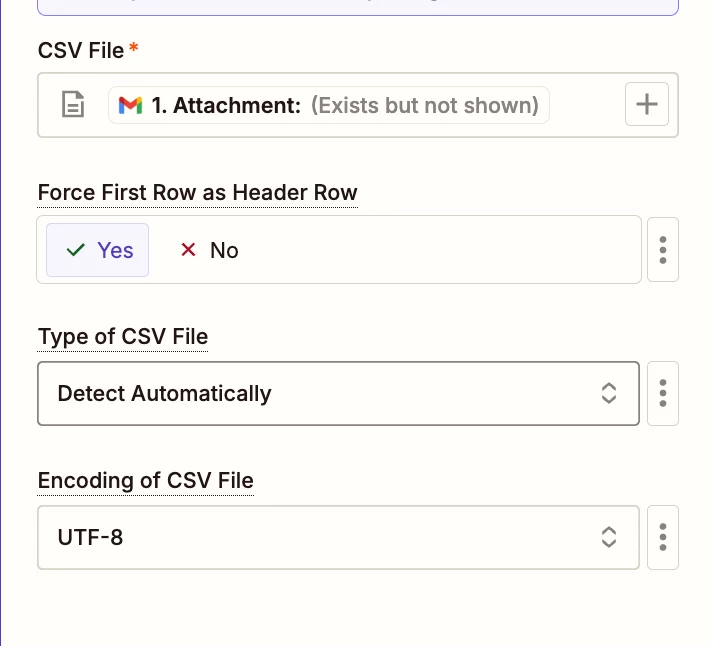Image resolution: width=710 pixels, height=646 pixels.
Task: Select Yes for Force First Row as Header
Action: click(97, 250)
